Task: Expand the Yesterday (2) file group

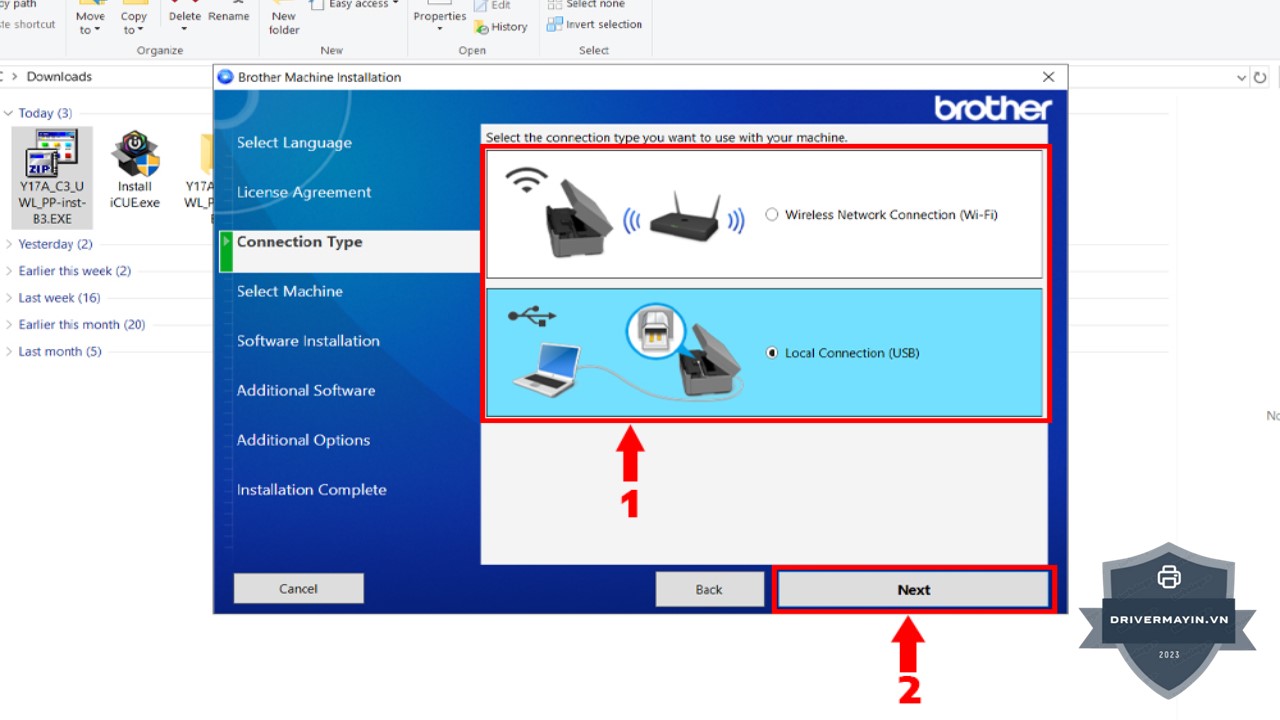Action: [x=9, y=244]
